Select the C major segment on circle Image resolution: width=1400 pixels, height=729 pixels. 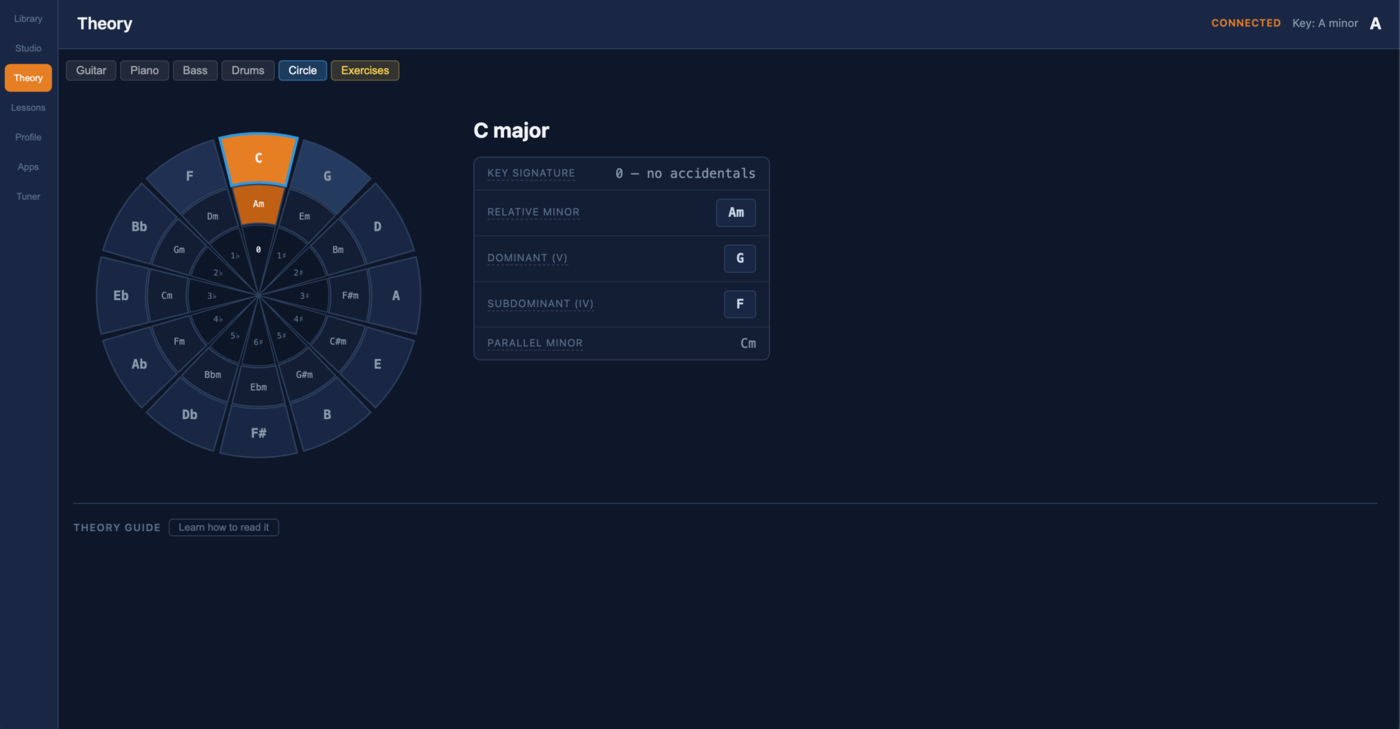tap(259, 158)
